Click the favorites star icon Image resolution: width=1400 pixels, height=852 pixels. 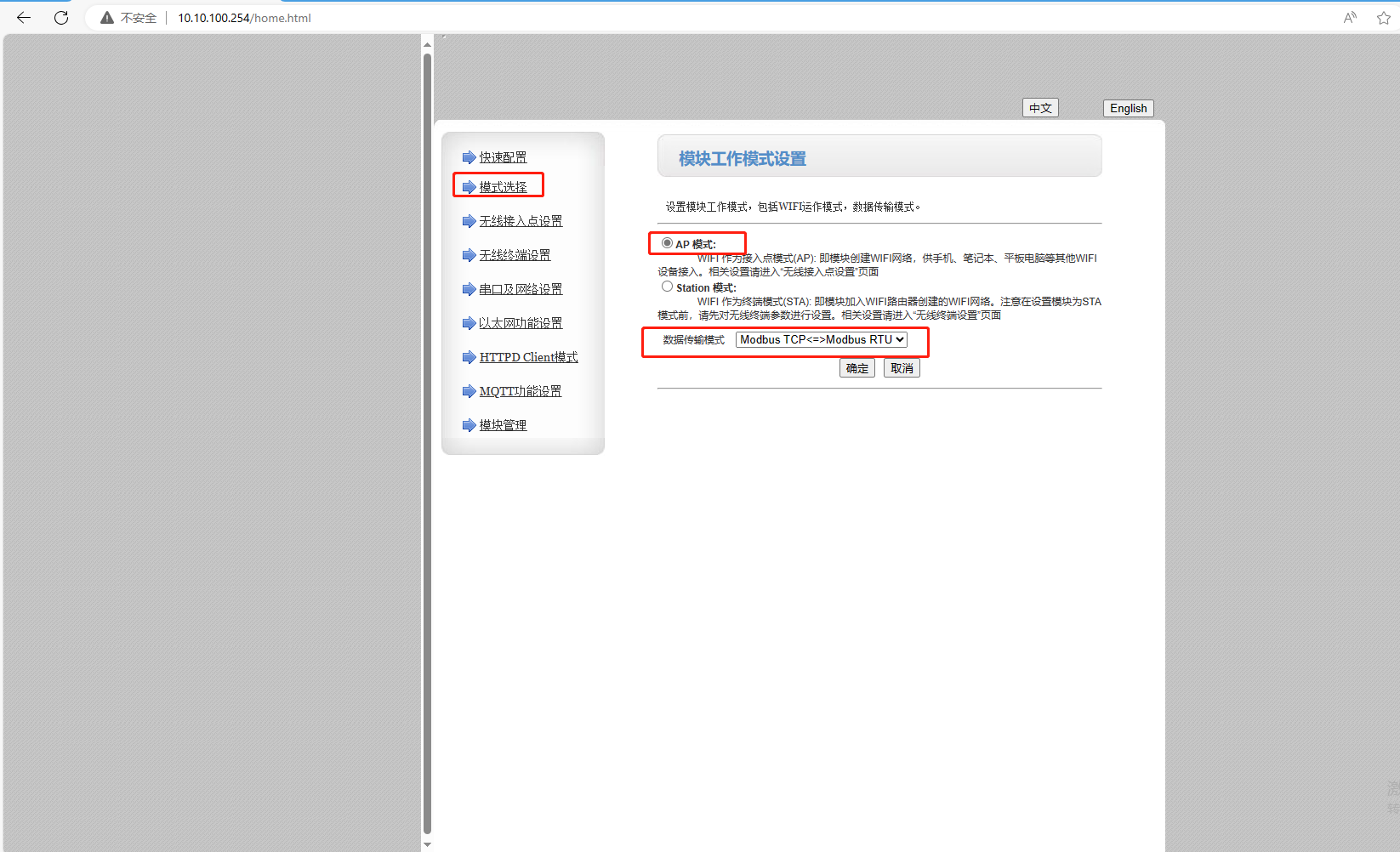click(1384, 18)
